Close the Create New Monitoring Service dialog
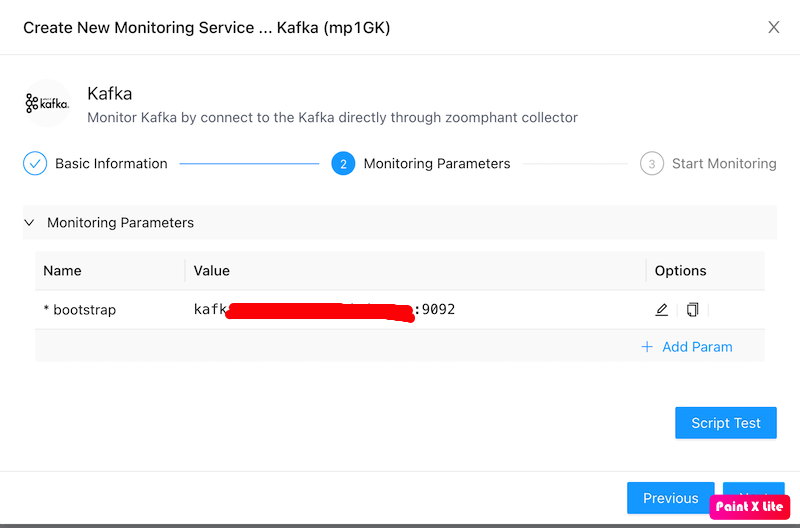The width and height of the screenshot is (800, 528). pyautogui.click(x=773, y=28)
